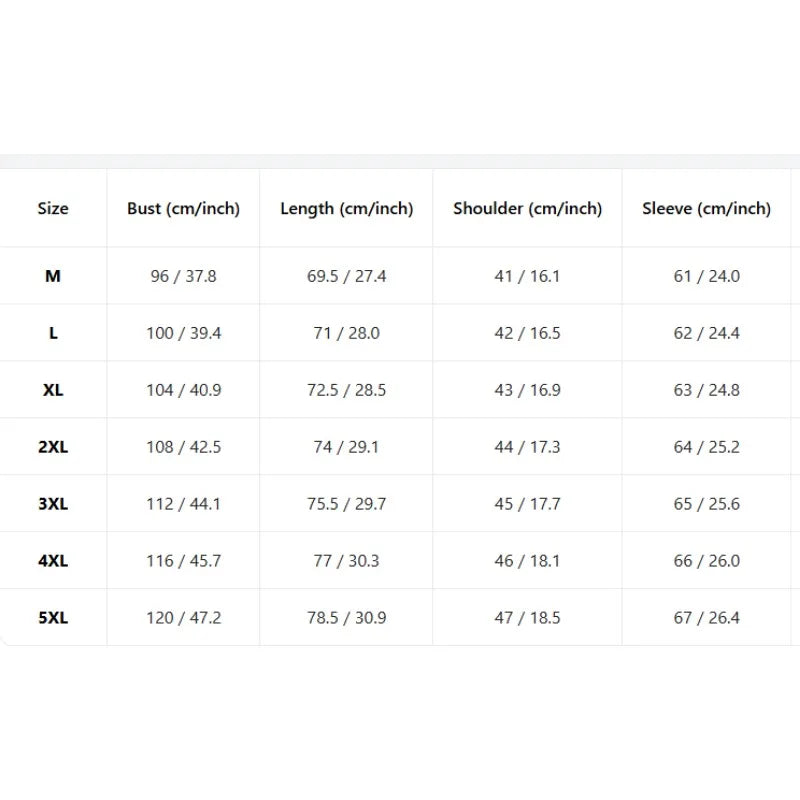This screenshot has width=800, height=800.
Task: Click bust value 112 / 44.1
Action: point(183,504)
